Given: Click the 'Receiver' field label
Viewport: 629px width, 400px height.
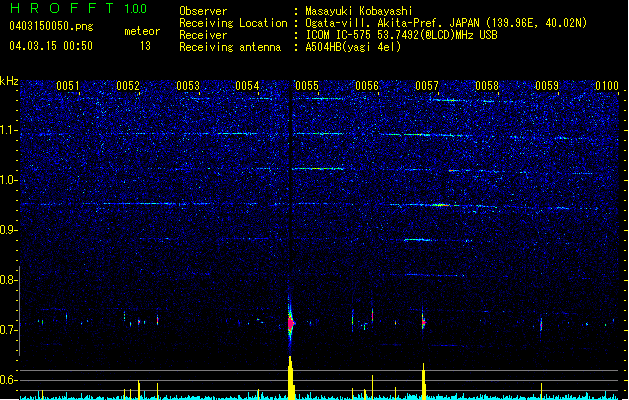Looking at the screenshot, I should 203,35.
